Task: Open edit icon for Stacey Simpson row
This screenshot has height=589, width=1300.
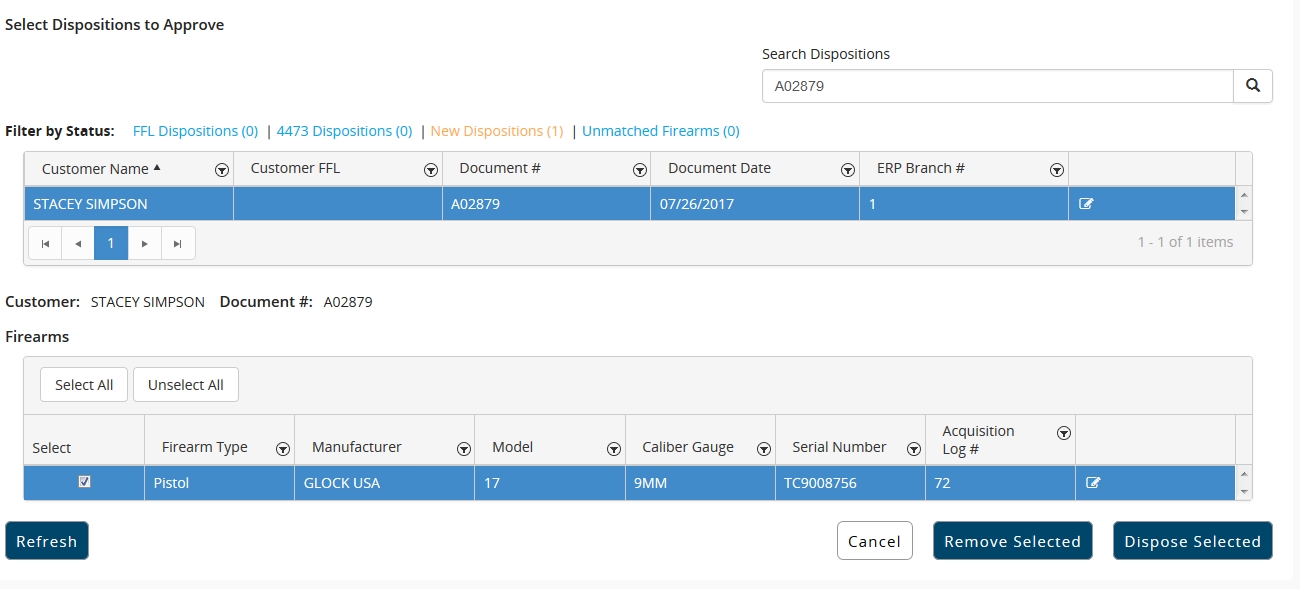Action: coord(1086,204)
